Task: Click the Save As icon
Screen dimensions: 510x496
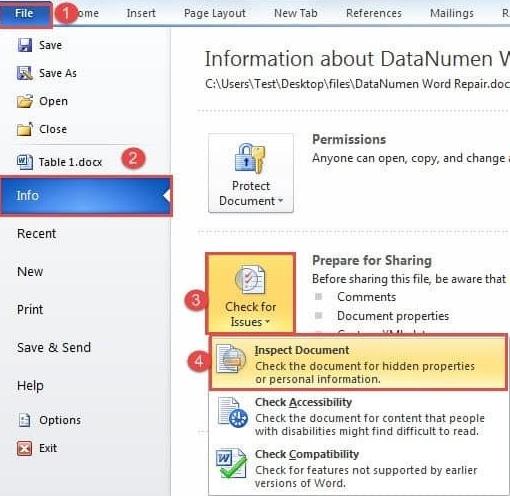Action: [x=25, y=73]
